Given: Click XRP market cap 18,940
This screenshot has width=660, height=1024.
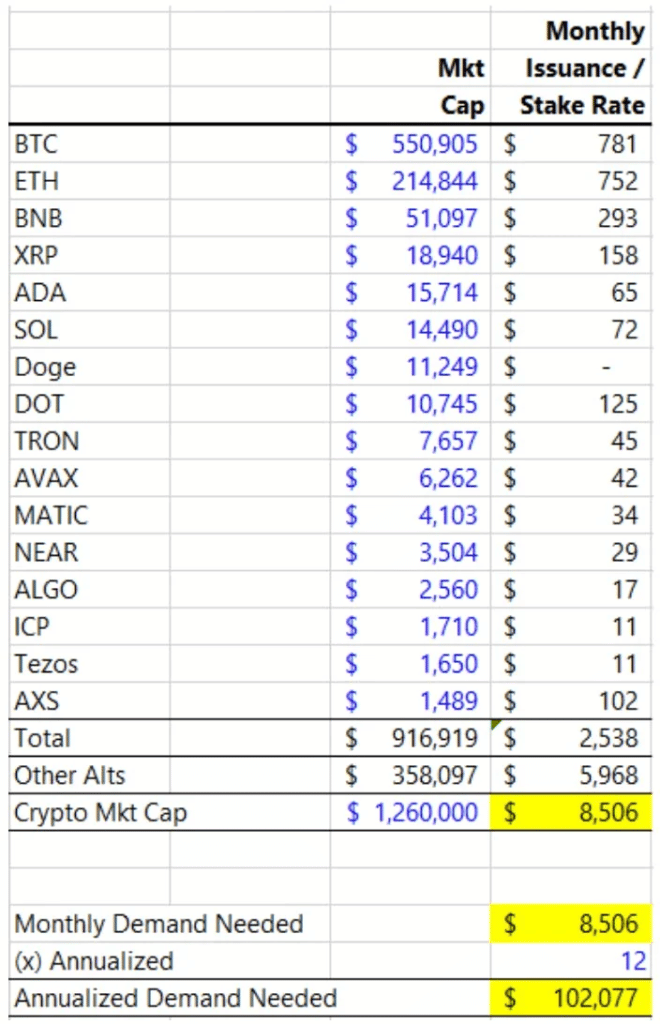Looking at the screenshot, I should (442, 256).
